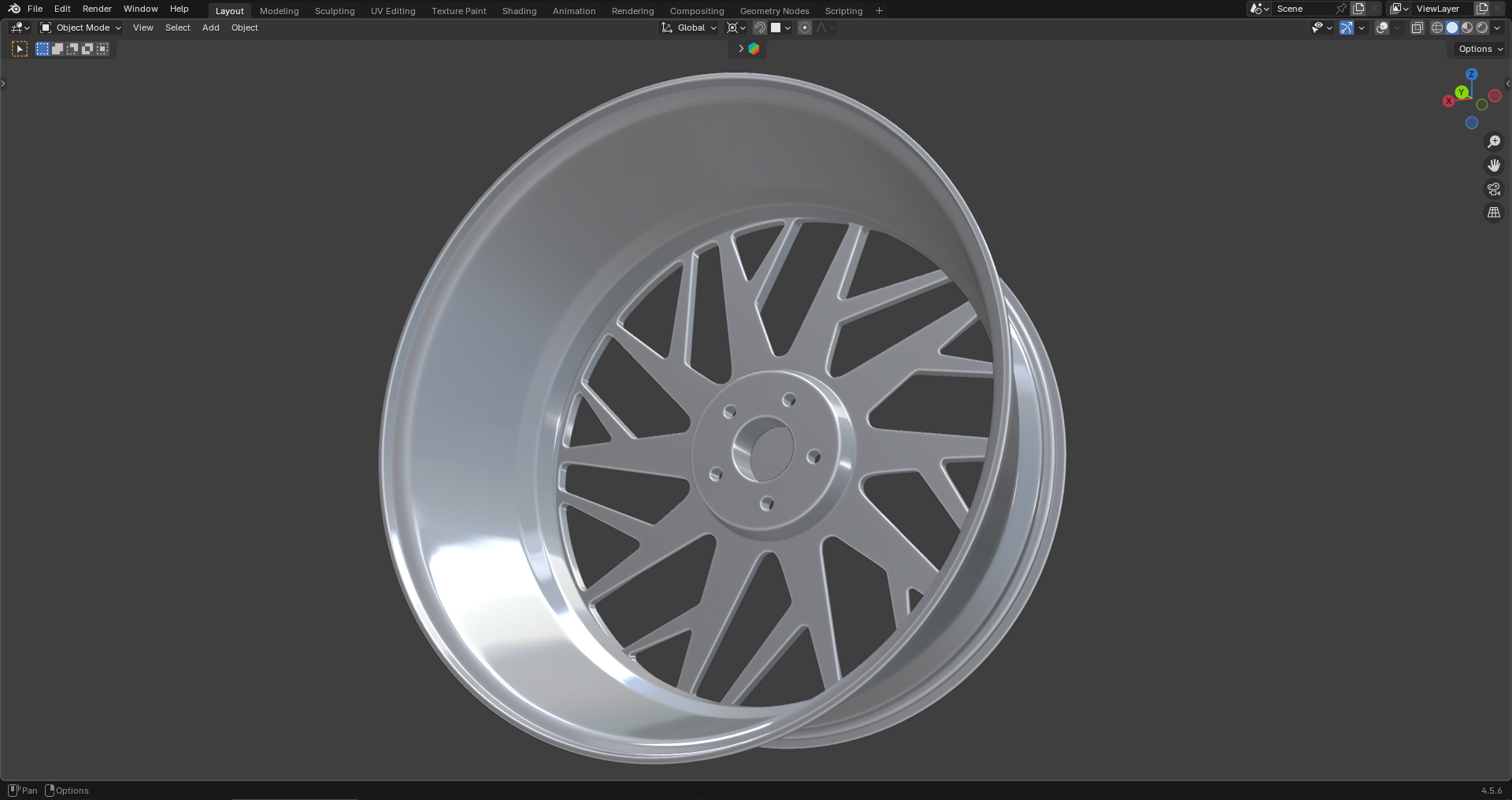Click the Y axis on navigation gizmo
The height and width of the screenshot is (800, 1512).
(x=1462, y=92)
